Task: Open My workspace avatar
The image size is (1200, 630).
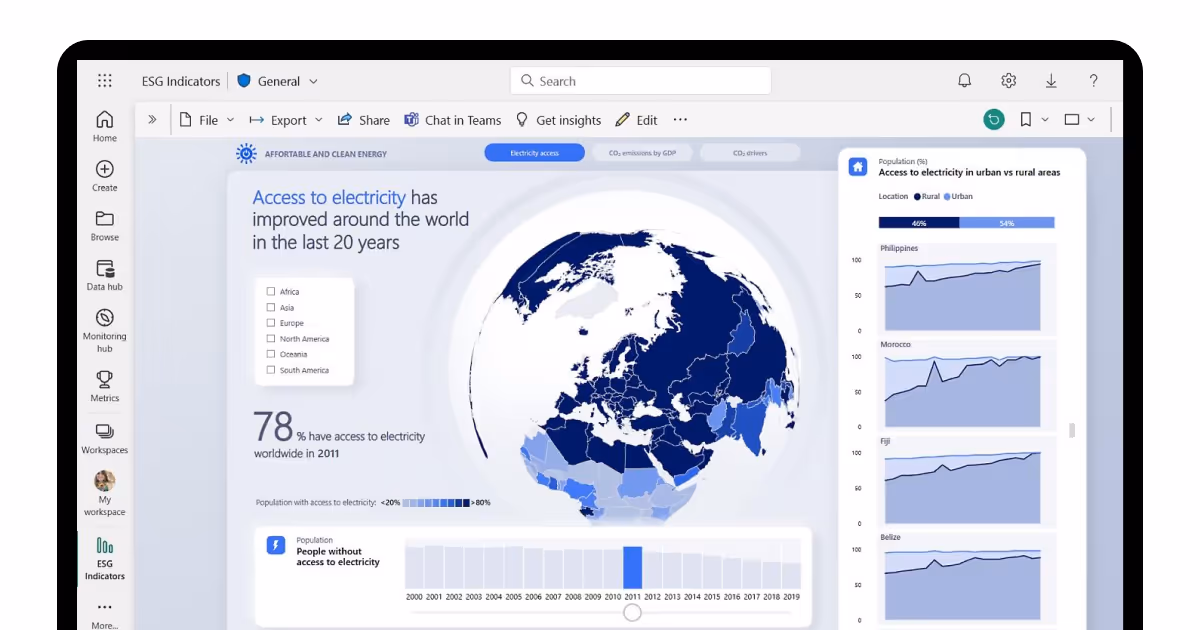Action: (x=105, y=480)
